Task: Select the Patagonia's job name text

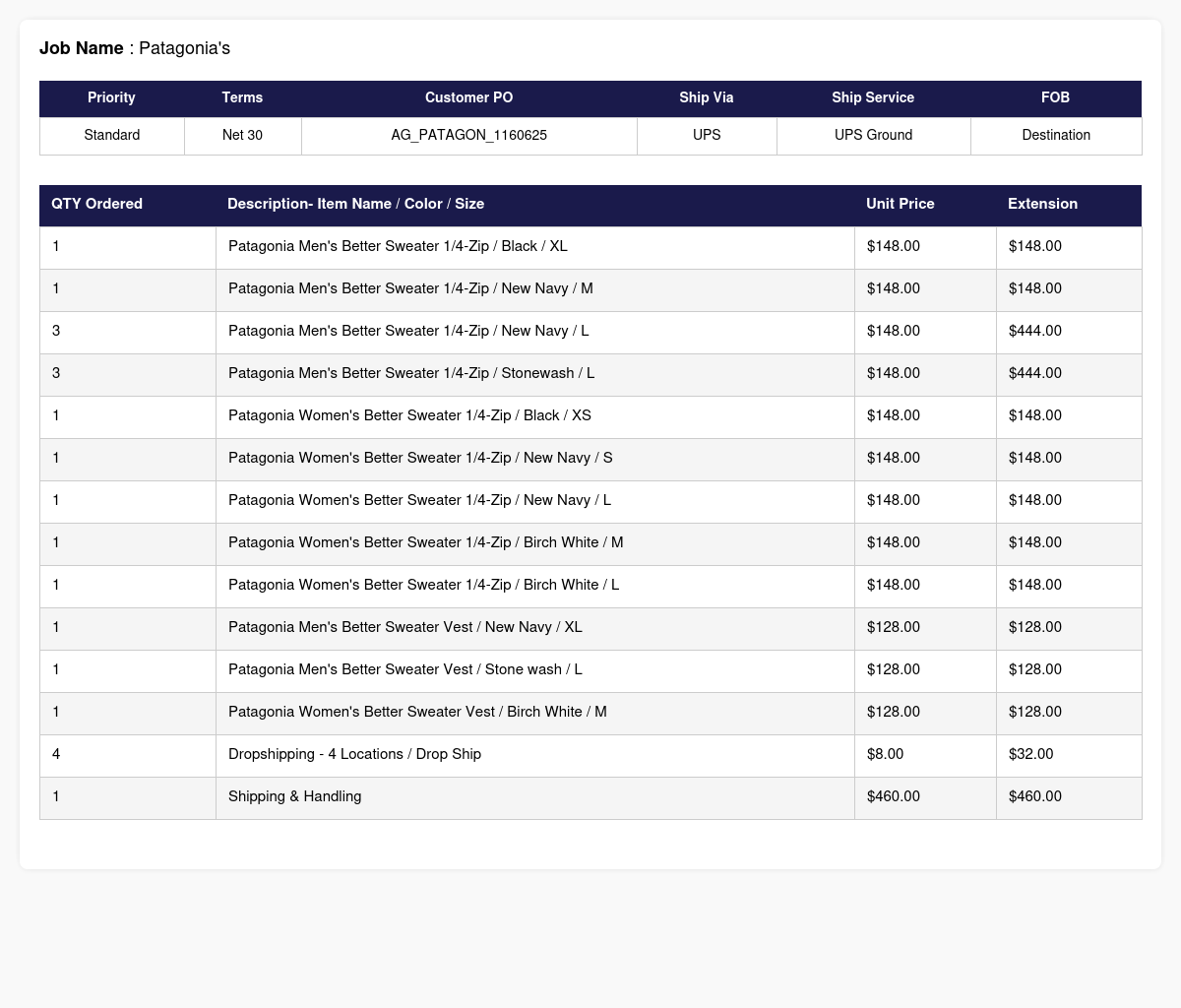Action: point(185,48)
